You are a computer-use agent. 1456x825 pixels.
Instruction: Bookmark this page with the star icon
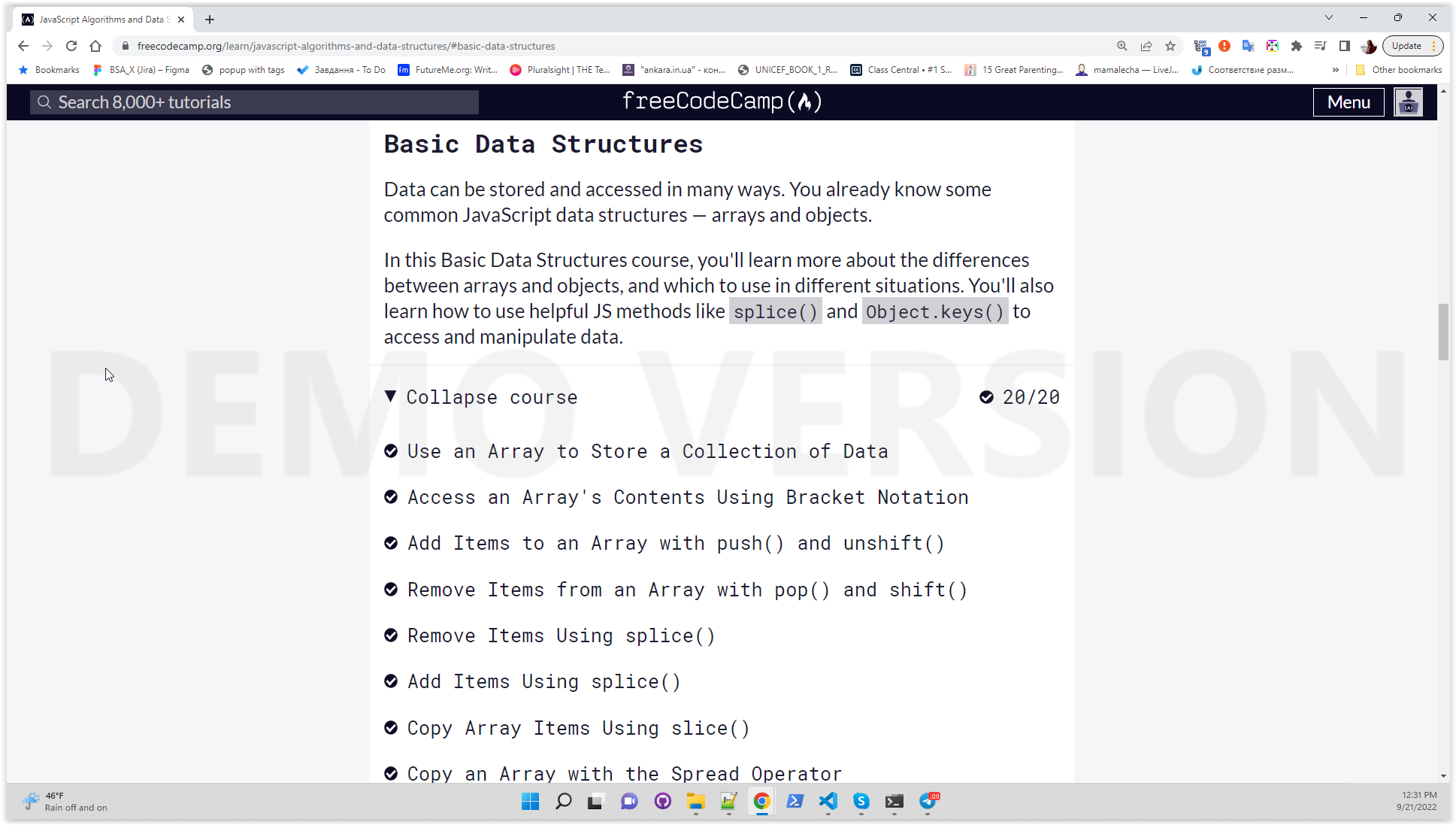coord(1170,46)
